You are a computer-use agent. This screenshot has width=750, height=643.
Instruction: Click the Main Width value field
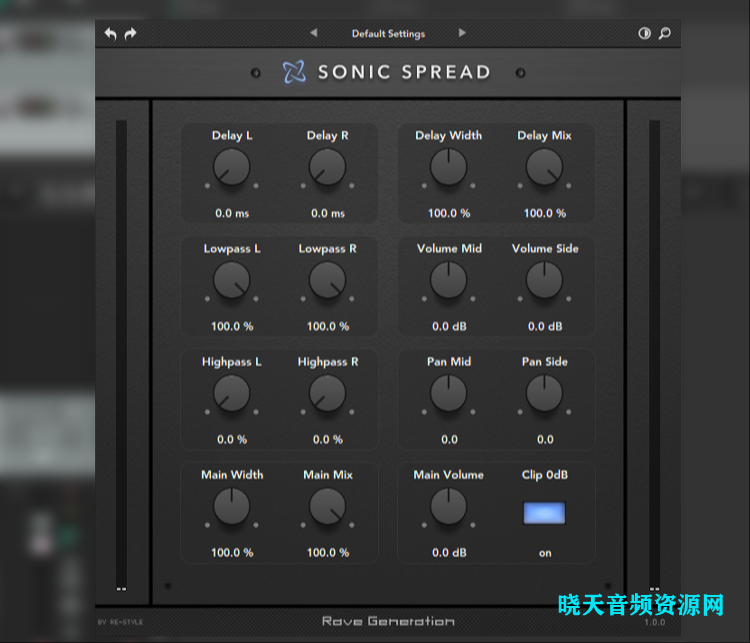coord(232,552)
